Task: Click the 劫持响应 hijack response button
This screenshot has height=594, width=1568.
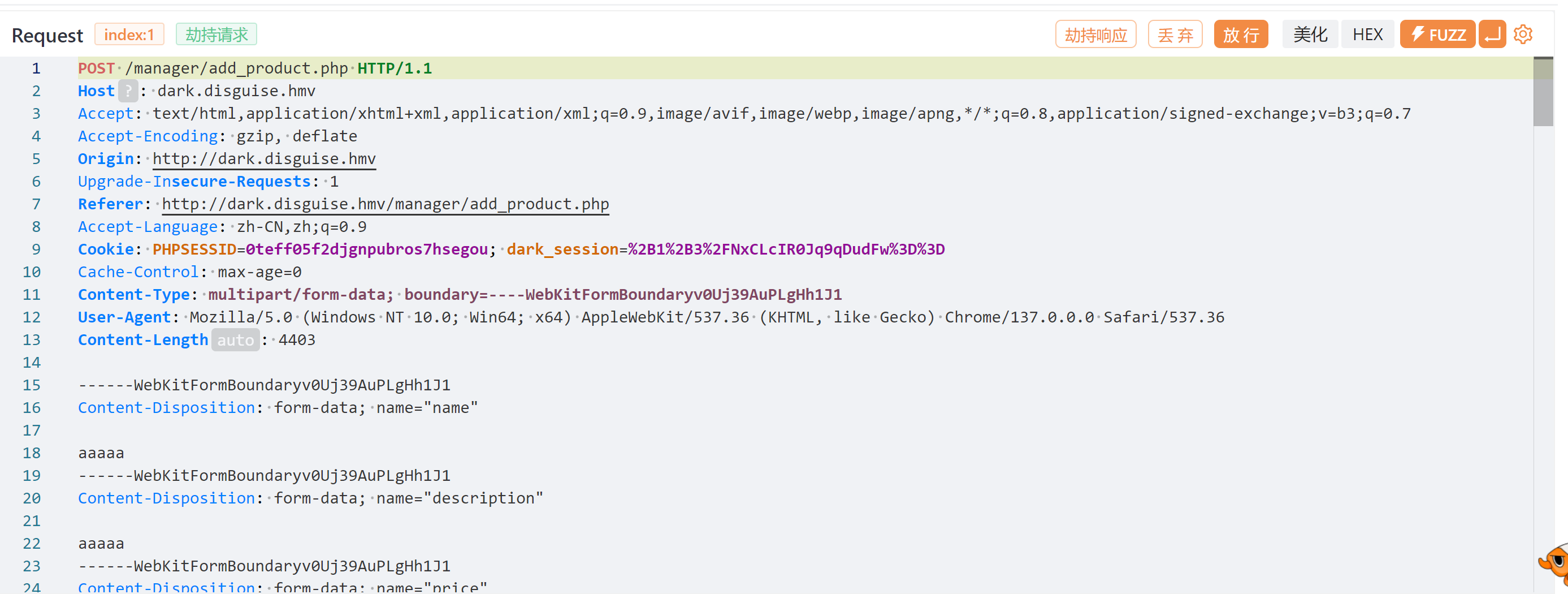Action: click(1095, 34)
